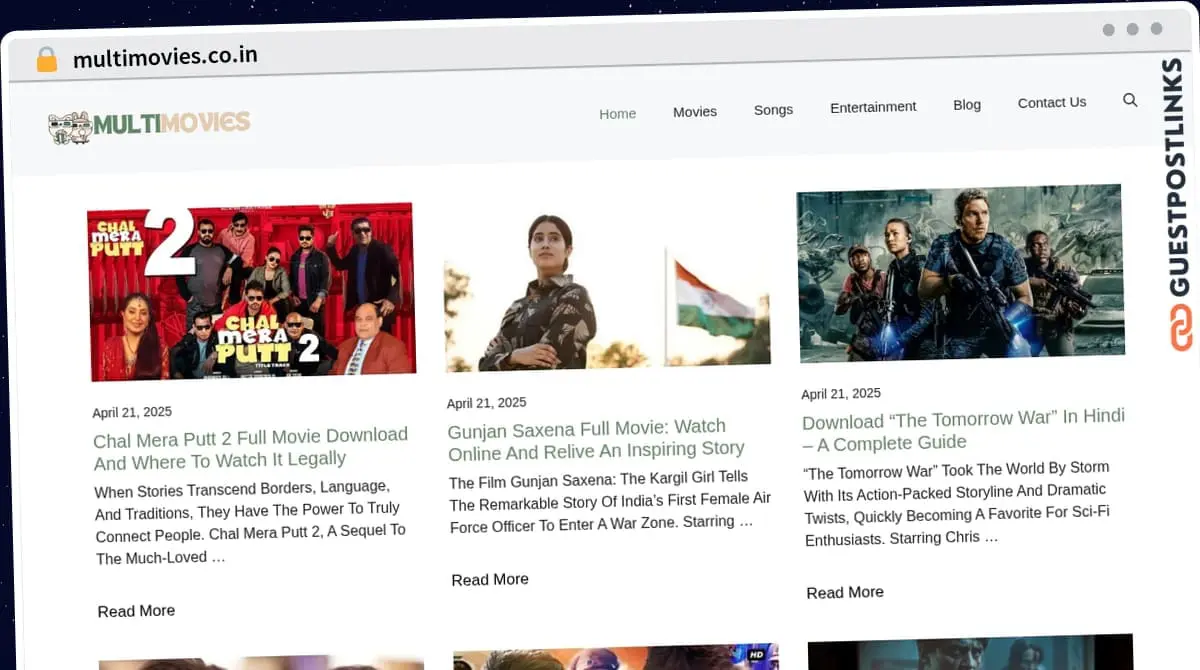
Task: Click the date above Gunjan Saxena title
Action: coord(486,403)
